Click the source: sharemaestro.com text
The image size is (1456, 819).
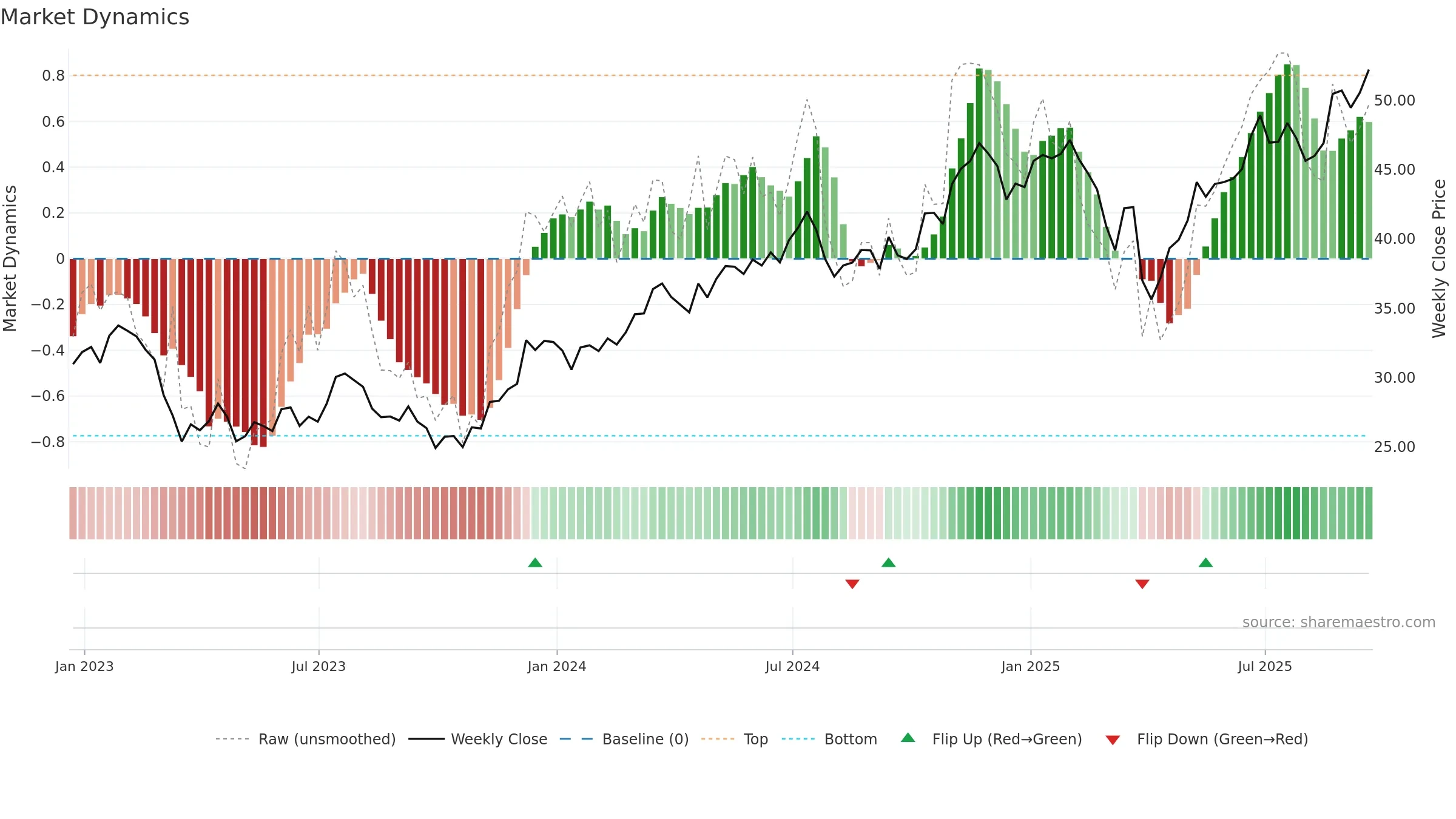(x=1339, y=622)
